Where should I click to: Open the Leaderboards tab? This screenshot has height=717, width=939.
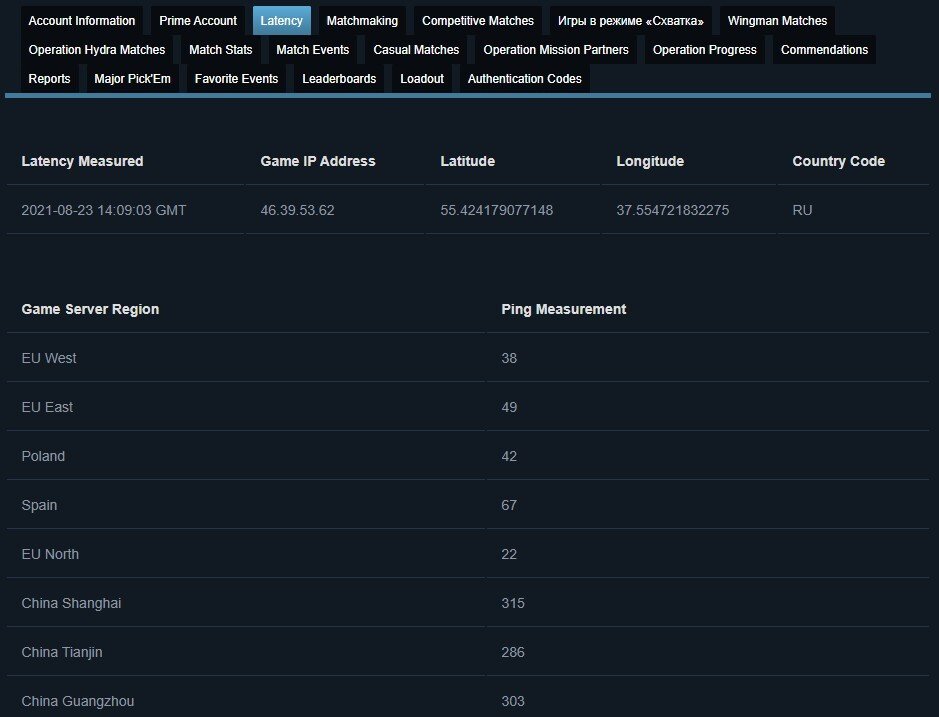coord(339,79)
